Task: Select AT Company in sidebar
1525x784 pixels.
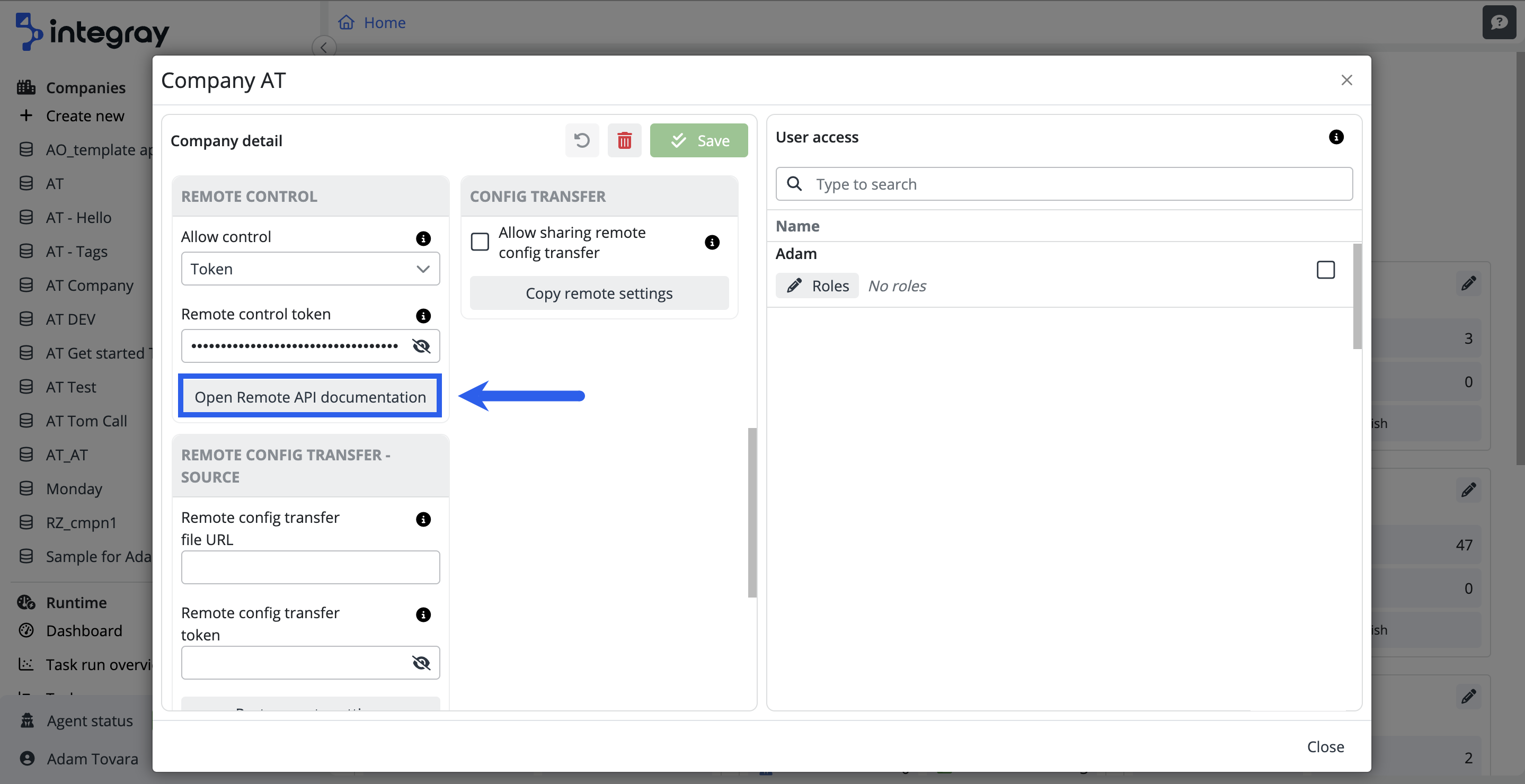Action: (x=90, y=285)
